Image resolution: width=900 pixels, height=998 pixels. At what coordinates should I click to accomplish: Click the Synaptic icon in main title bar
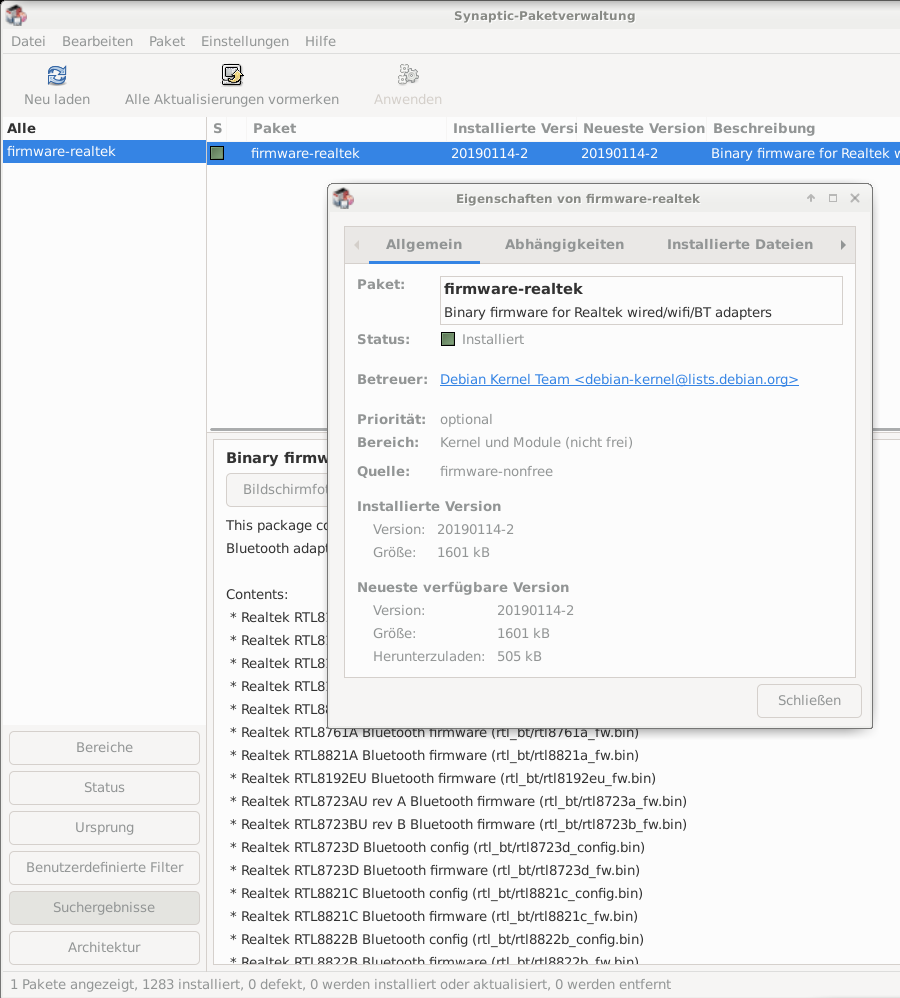(16, 15)
